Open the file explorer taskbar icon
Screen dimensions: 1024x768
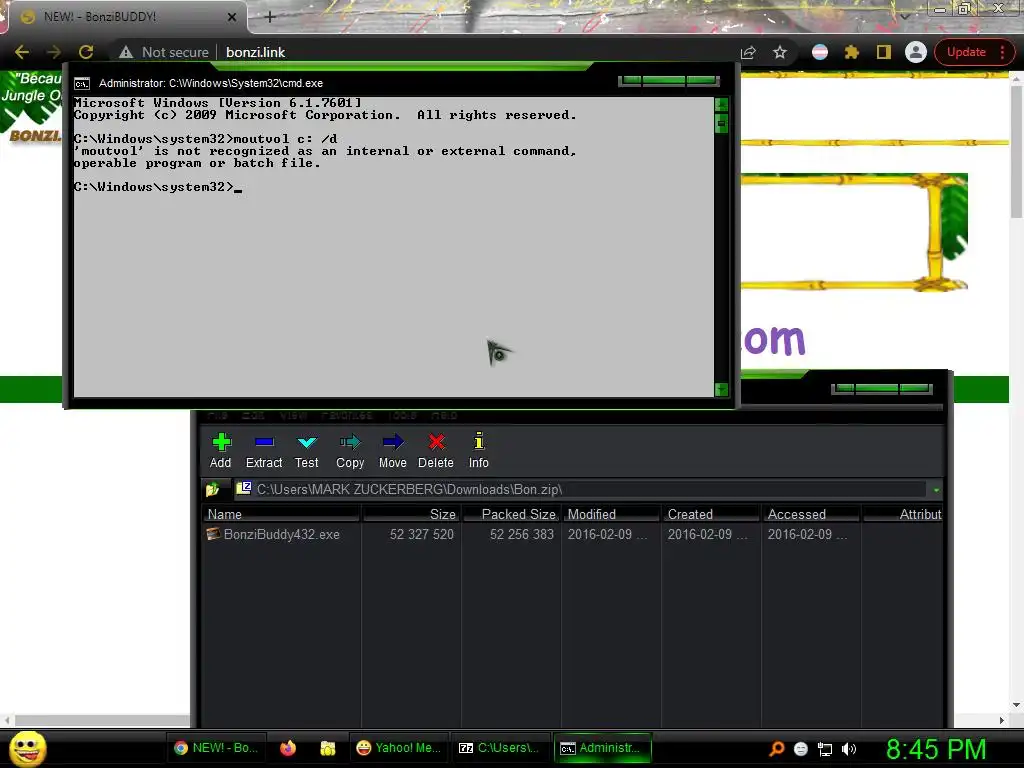click(327, 748)
